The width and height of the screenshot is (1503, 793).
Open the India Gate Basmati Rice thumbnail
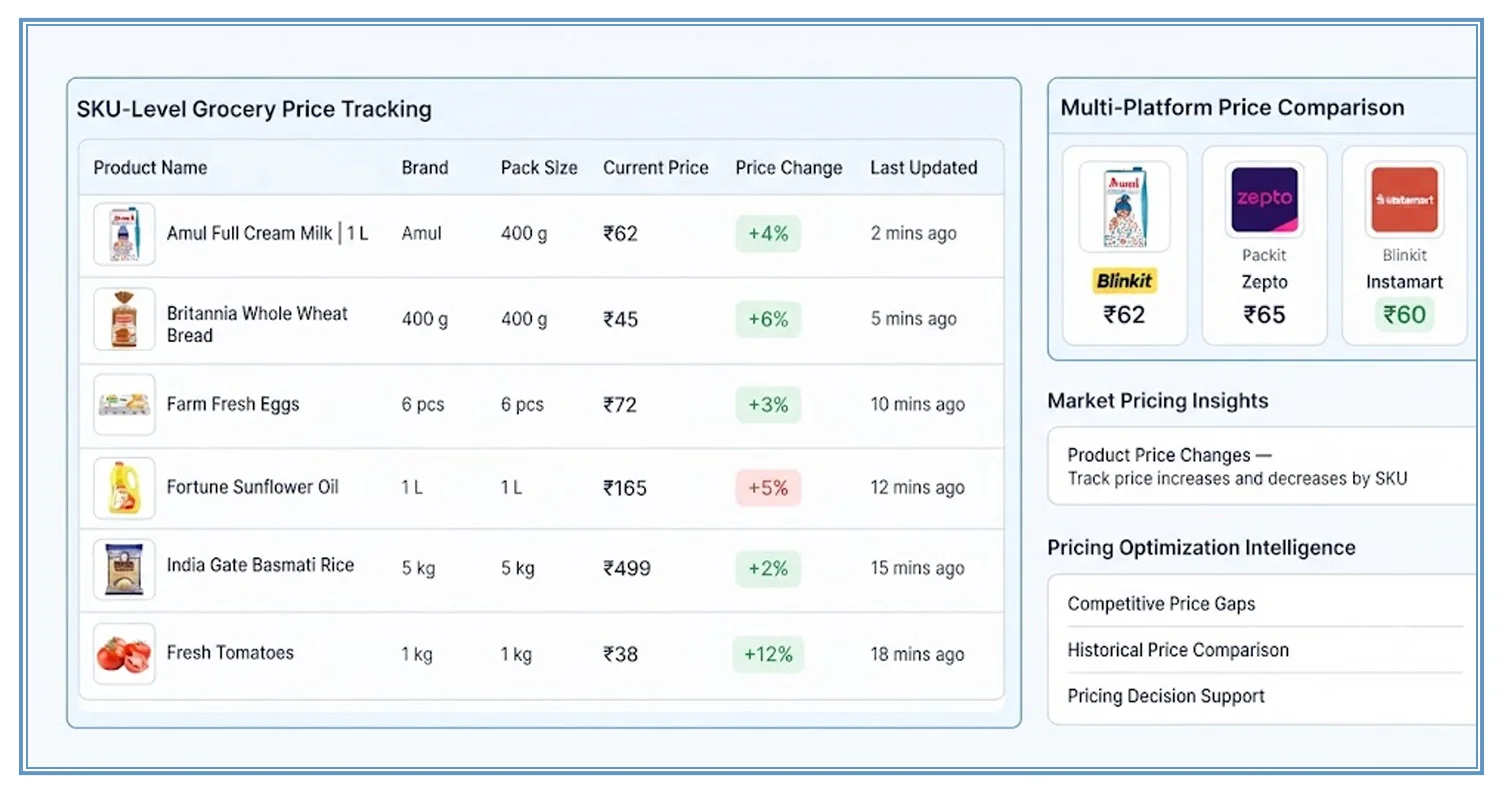pos(124,569)
